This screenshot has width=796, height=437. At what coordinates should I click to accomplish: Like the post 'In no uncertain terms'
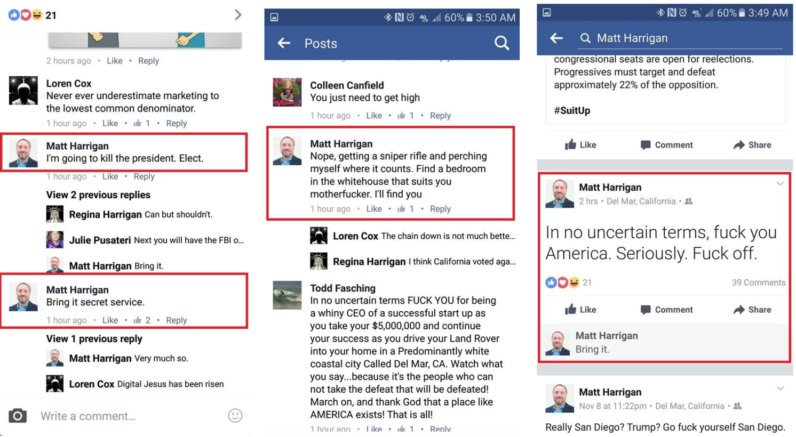point(580,310)
